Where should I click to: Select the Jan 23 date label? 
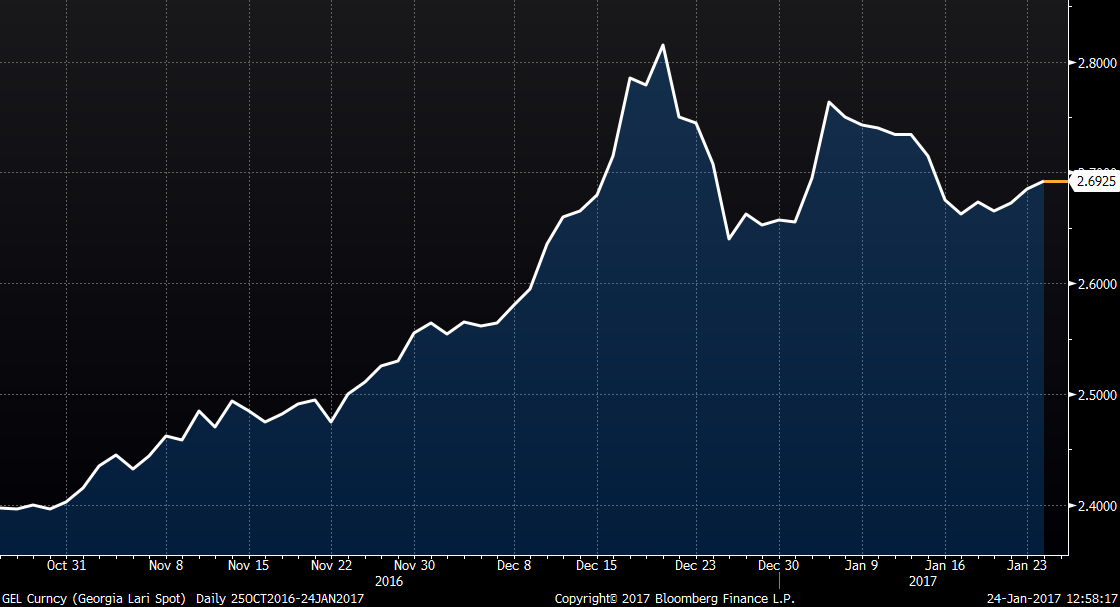1026,565
